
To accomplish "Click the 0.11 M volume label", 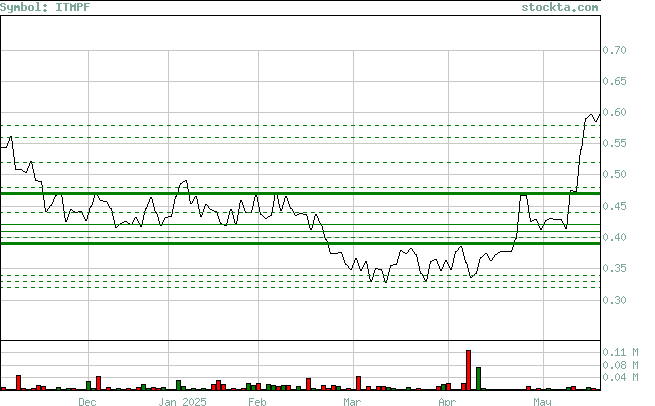I will (620, 352).
